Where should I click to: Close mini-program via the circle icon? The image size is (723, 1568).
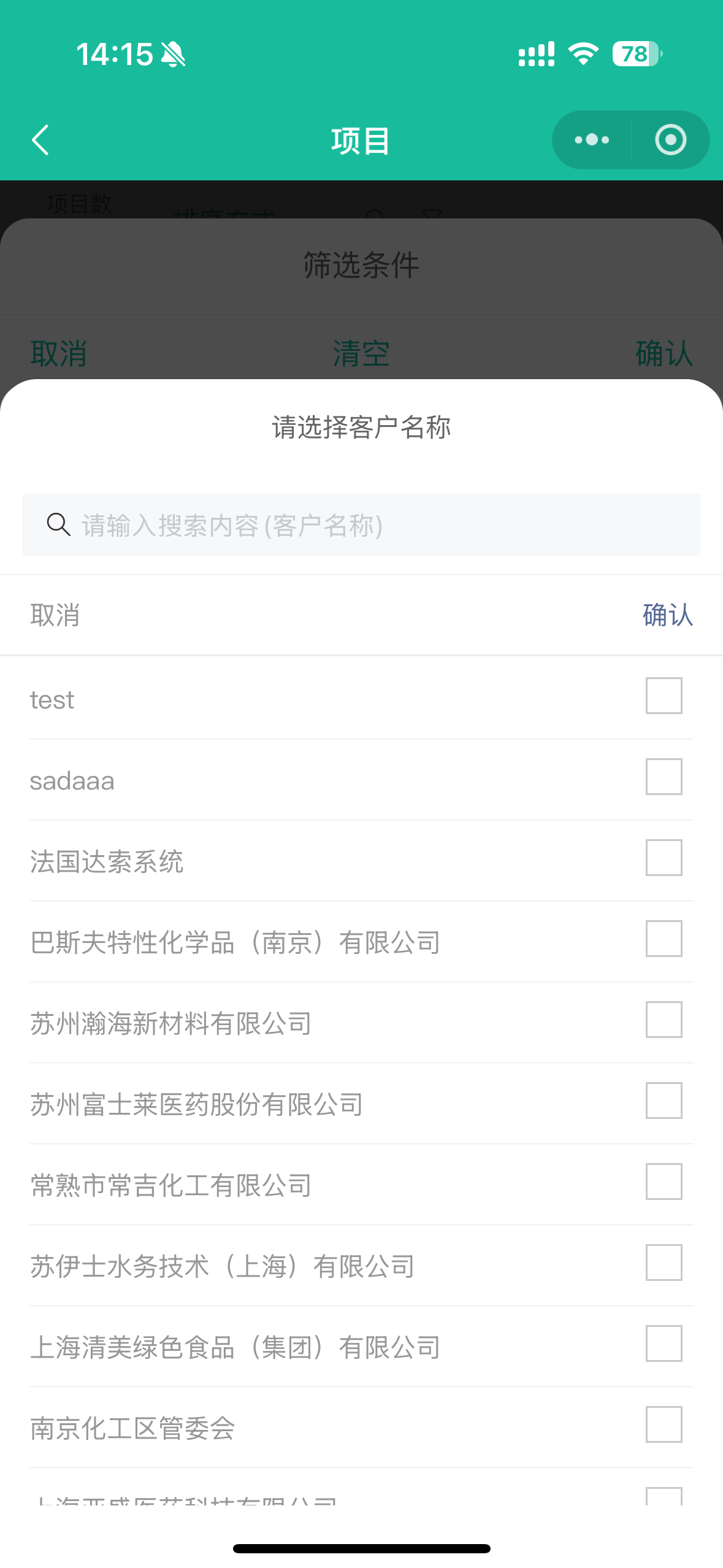[670, 140]
